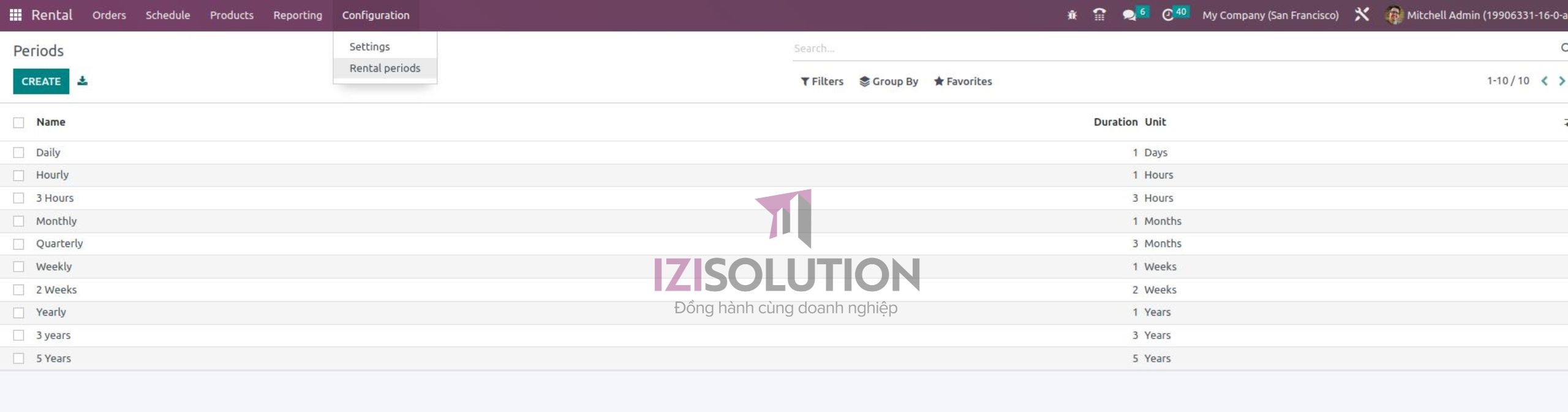Expand the Group By dropdown
This screenshot has width=1568, height=412.
pyautogui.click(x=889, y=82)
